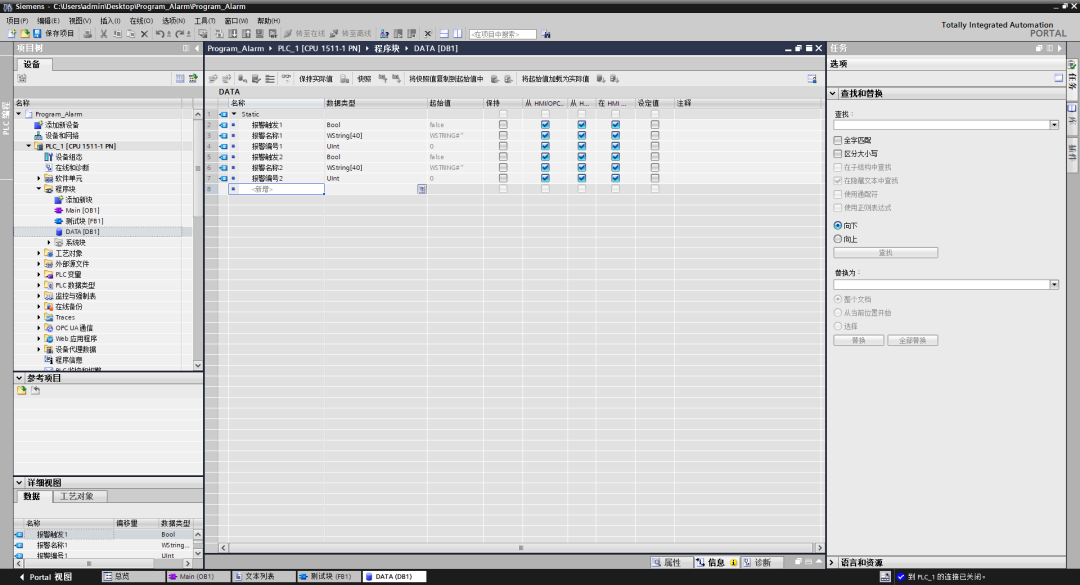Click the open project folder icon
Viewport: 1080px width, 585px height.
(25, 34)
